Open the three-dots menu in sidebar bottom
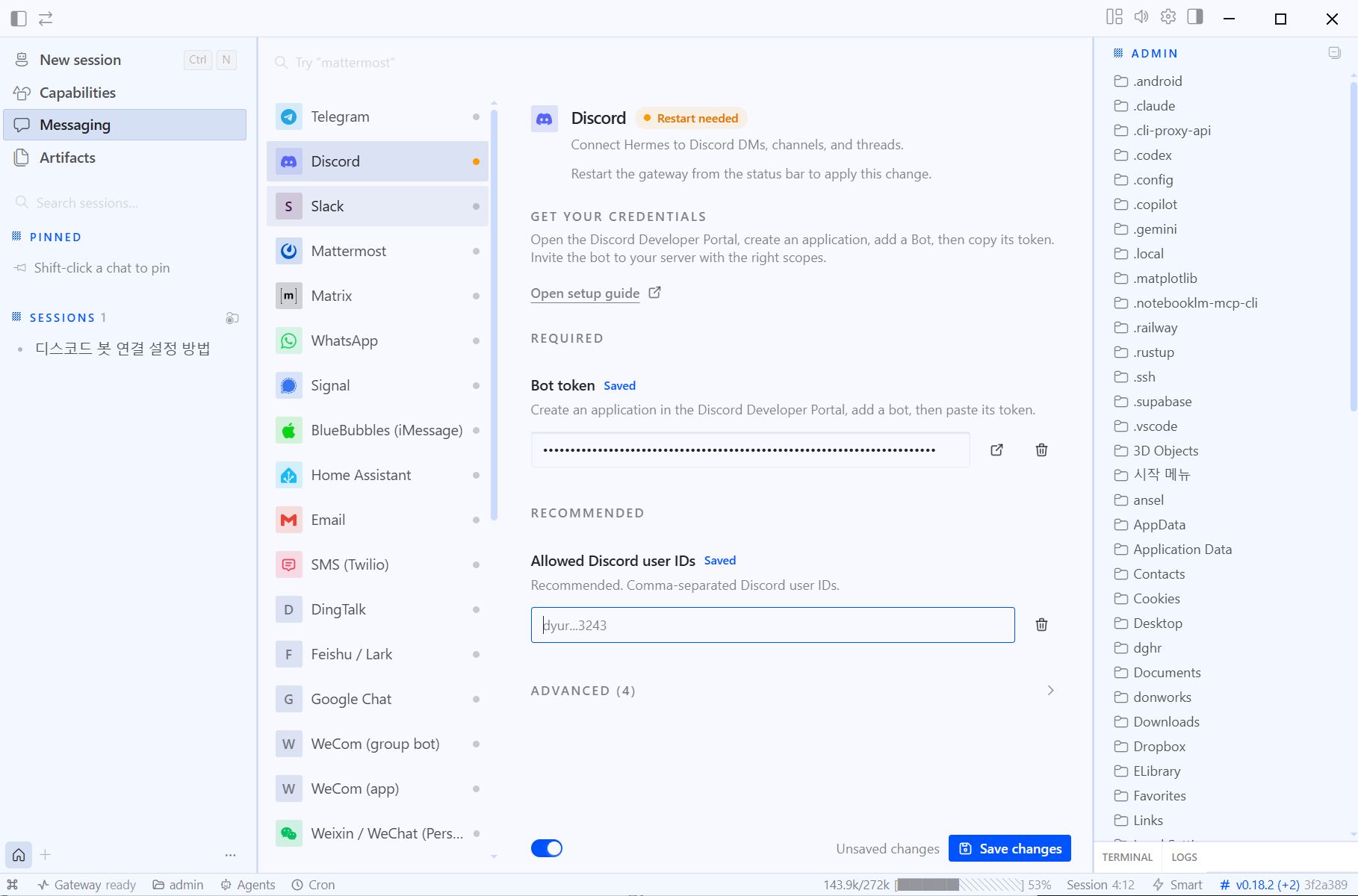The height and width of the screenshot is (896, 1358). click(230, 855)
